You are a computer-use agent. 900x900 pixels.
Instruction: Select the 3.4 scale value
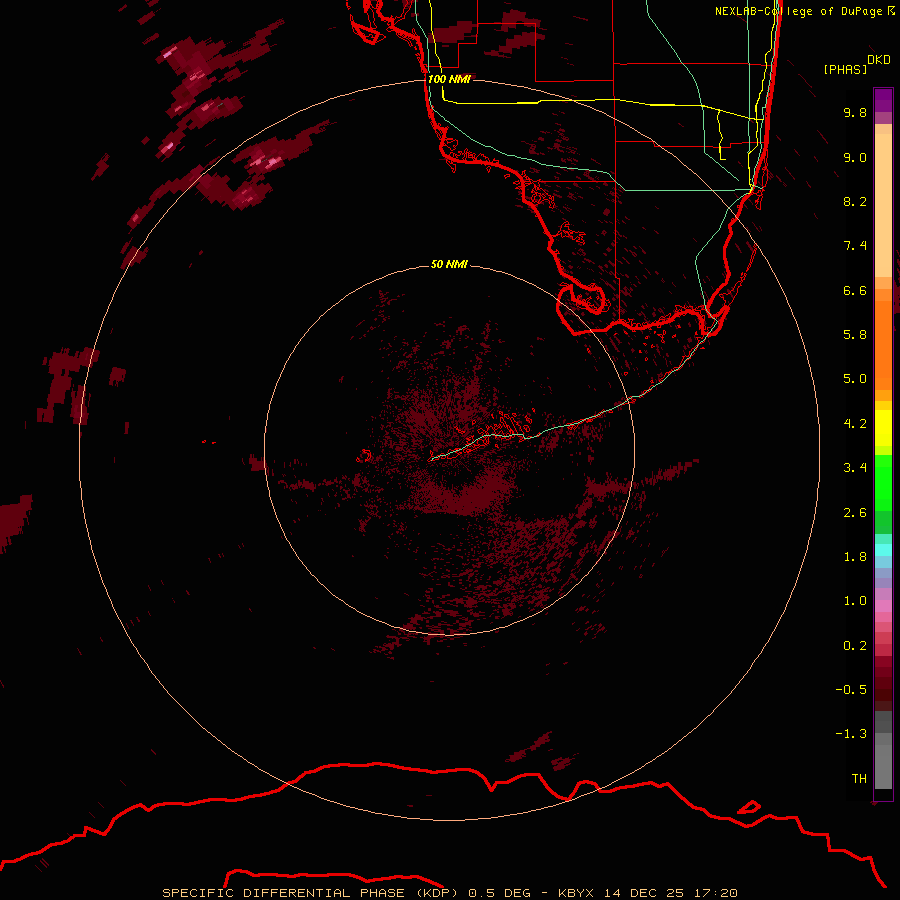pos(855,468)
